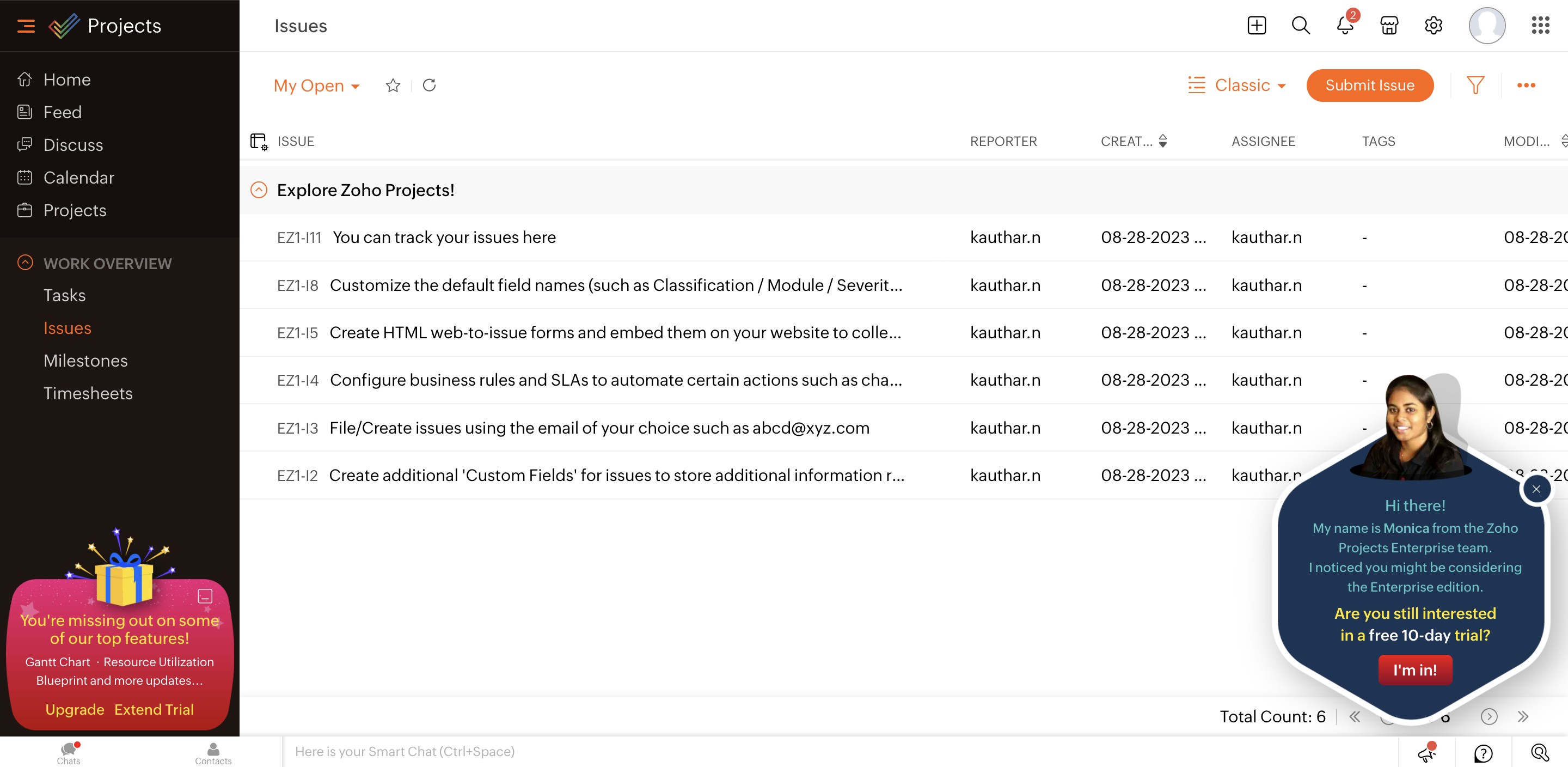Toggle the hamburger sidebar menu
The width and height of the screenshot is (1568, 767).
pyautogui.click(x=26, y=26)
